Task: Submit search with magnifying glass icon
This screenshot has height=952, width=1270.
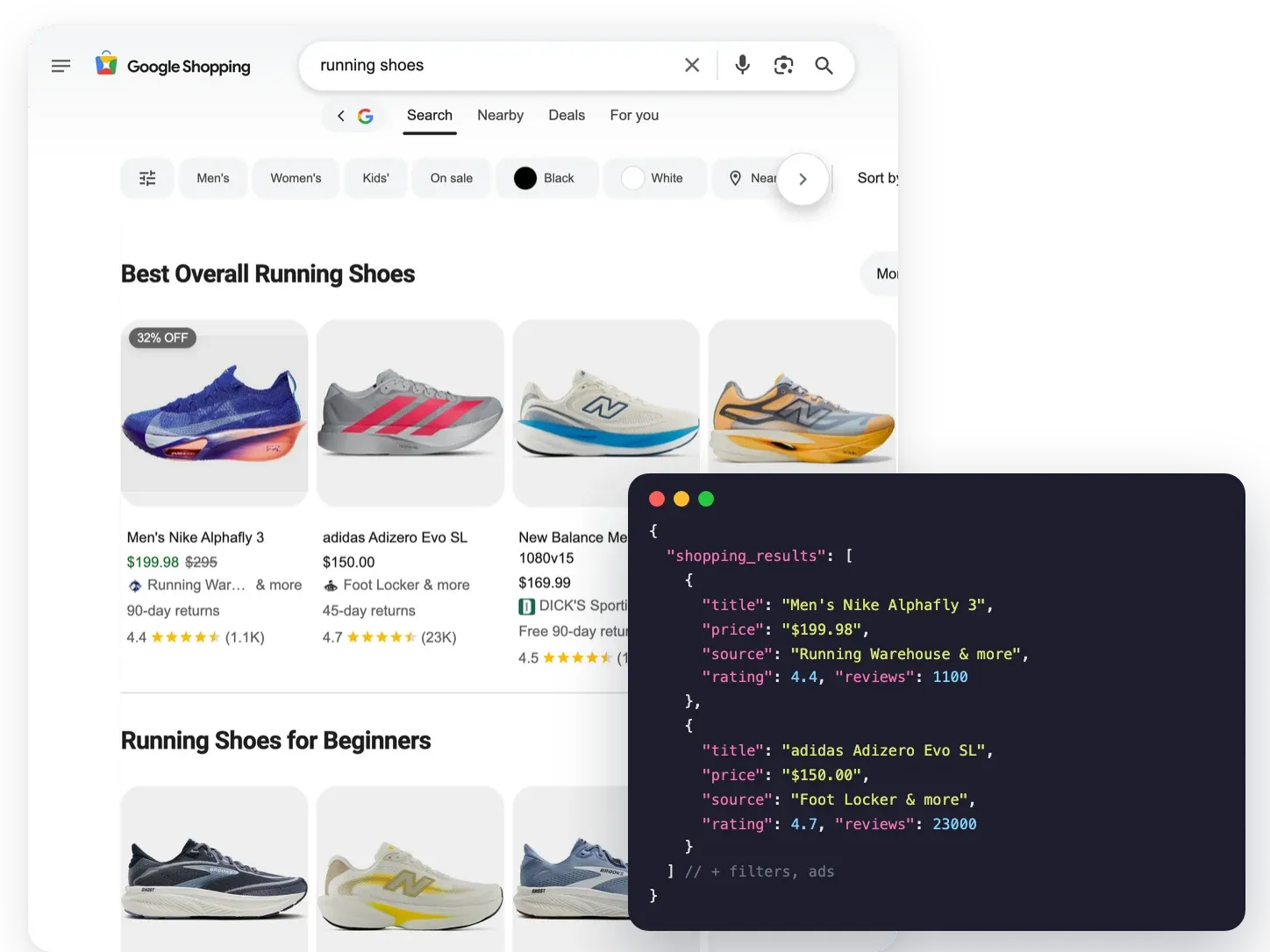Action: (x=824, y=65)
